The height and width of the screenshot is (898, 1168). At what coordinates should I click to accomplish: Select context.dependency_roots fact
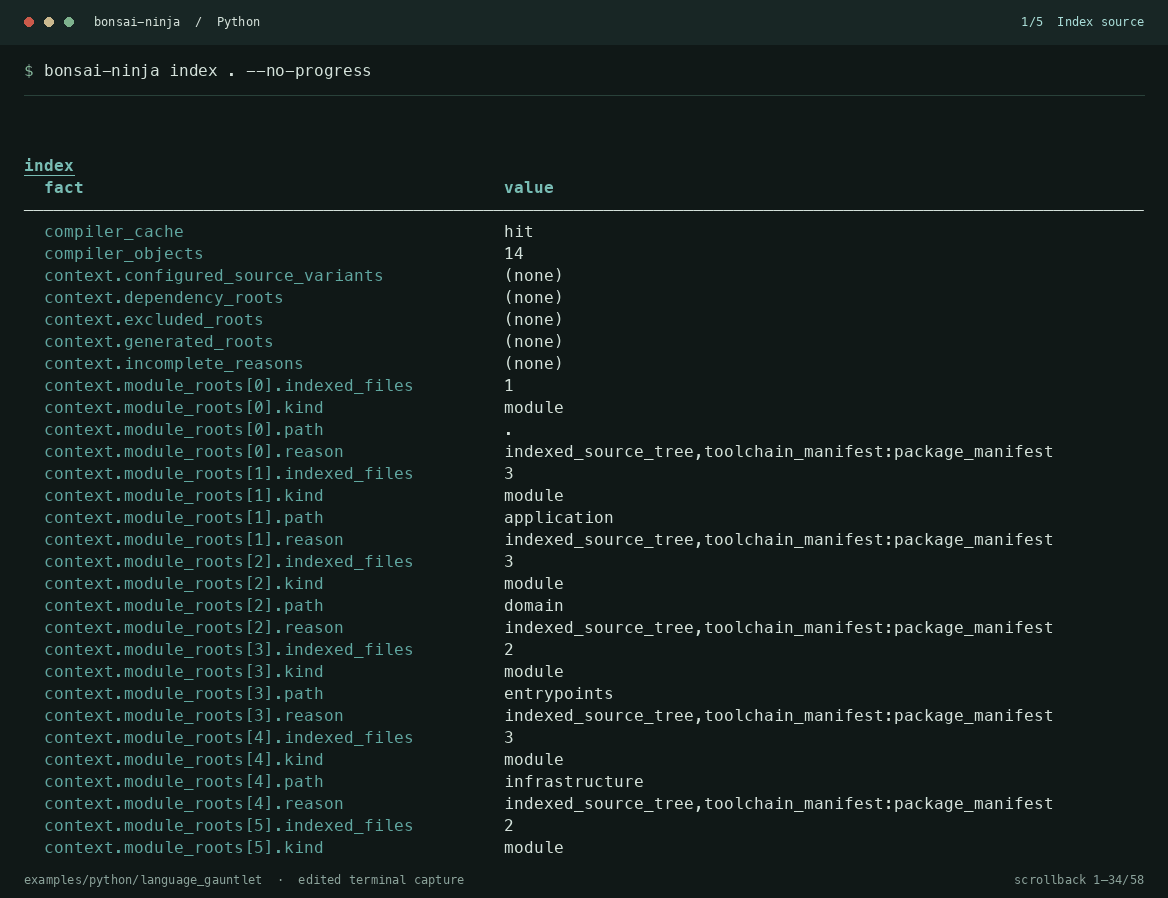click(x=164, y=298)
